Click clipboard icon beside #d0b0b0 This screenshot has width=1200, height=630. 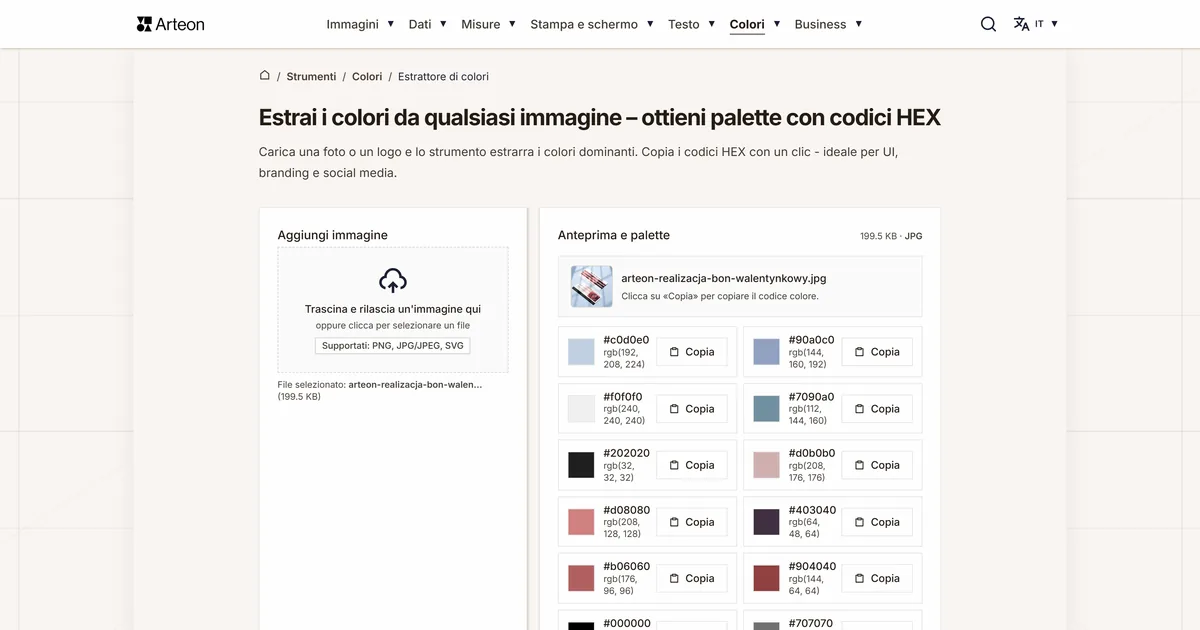859,465
